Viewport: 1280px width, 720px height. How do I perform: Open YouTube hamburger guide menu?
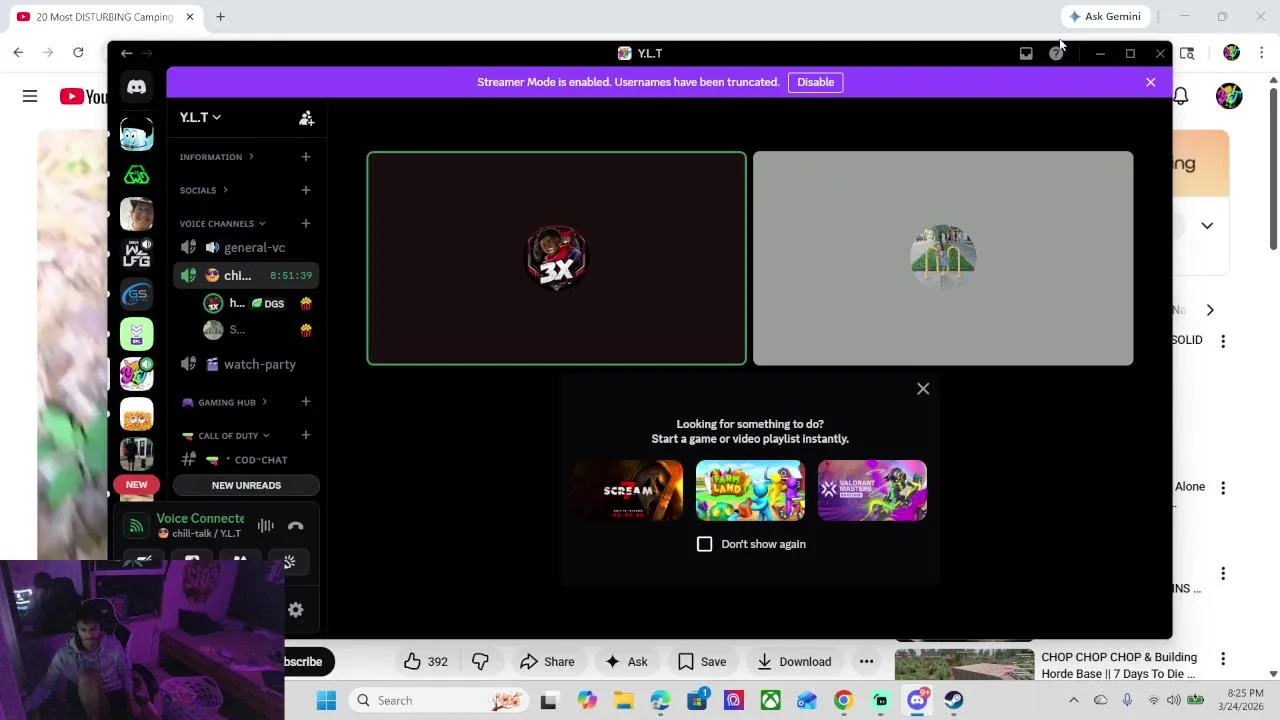tap(30, 96)
